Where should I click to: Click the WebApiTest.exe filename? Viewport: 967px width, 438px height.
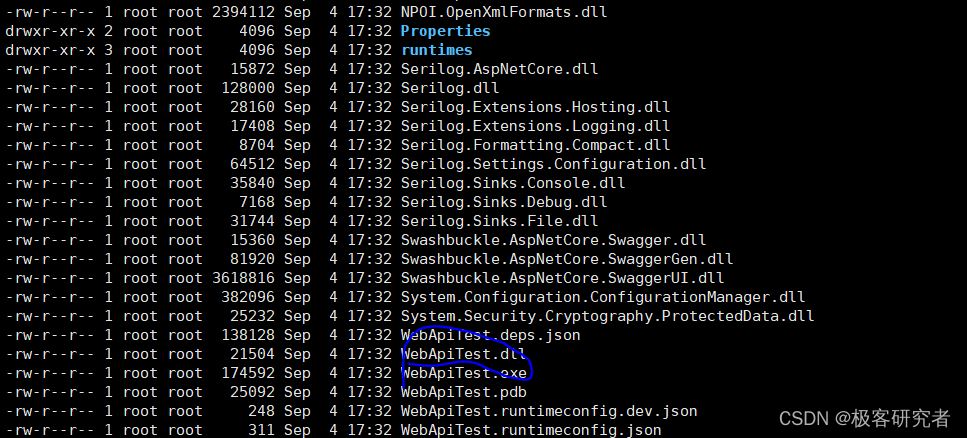click(463, 373)
